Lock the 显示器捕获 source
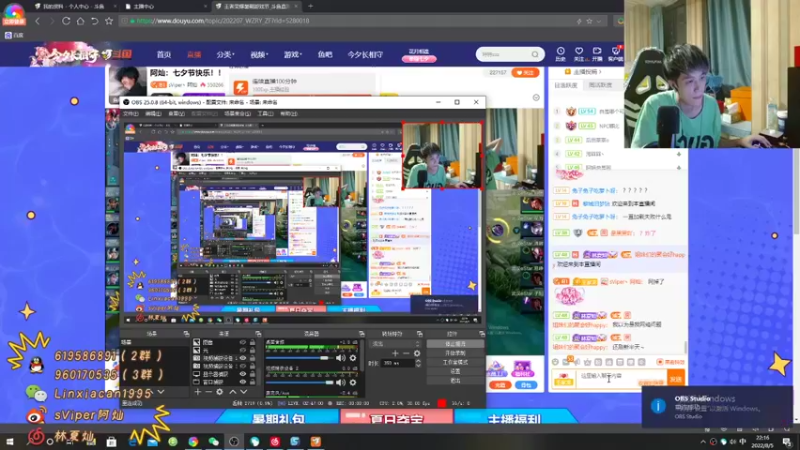 pyautogui.click(x=252, y=374)
